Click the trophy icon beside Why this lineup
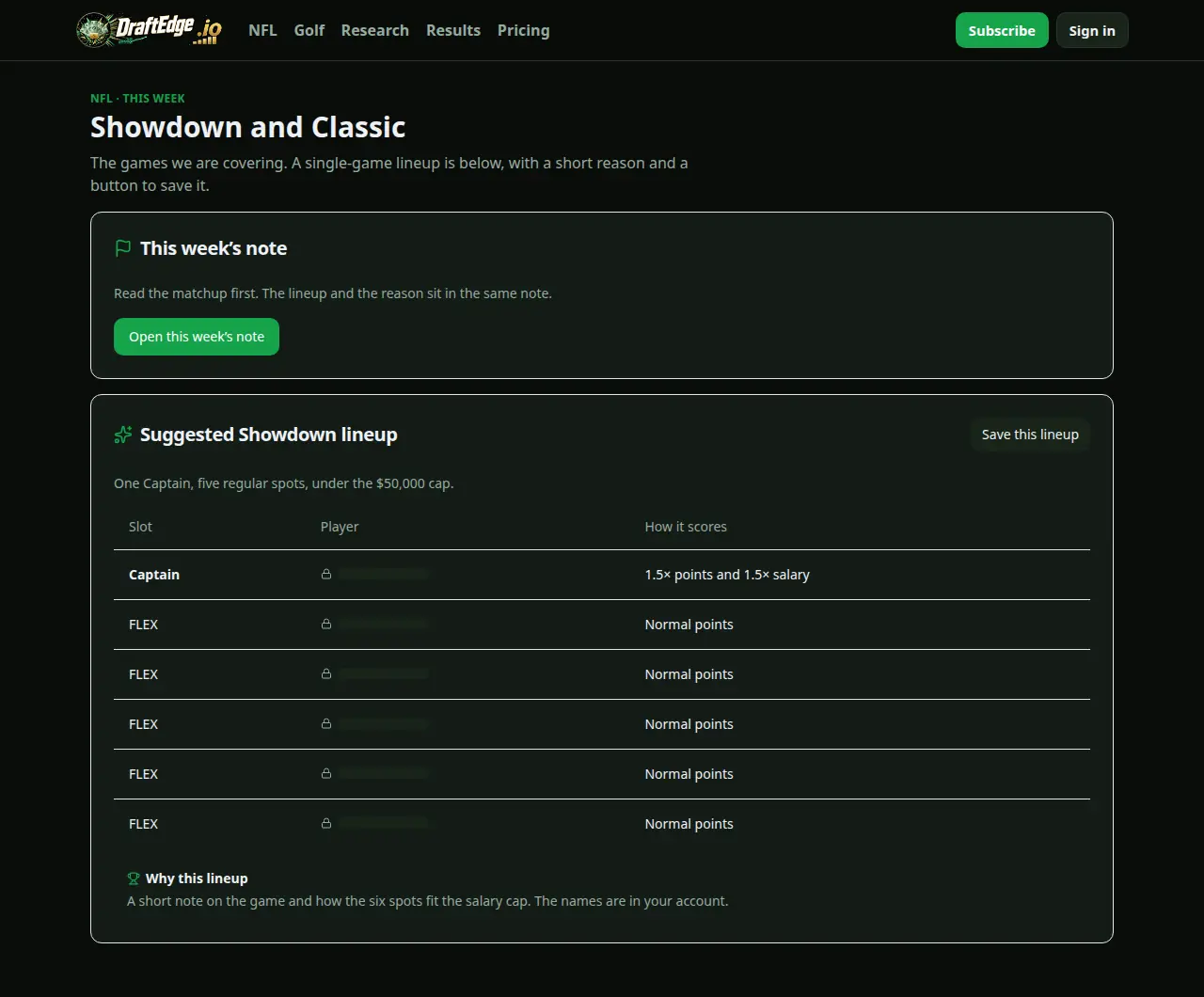 [x=134, y=878]
